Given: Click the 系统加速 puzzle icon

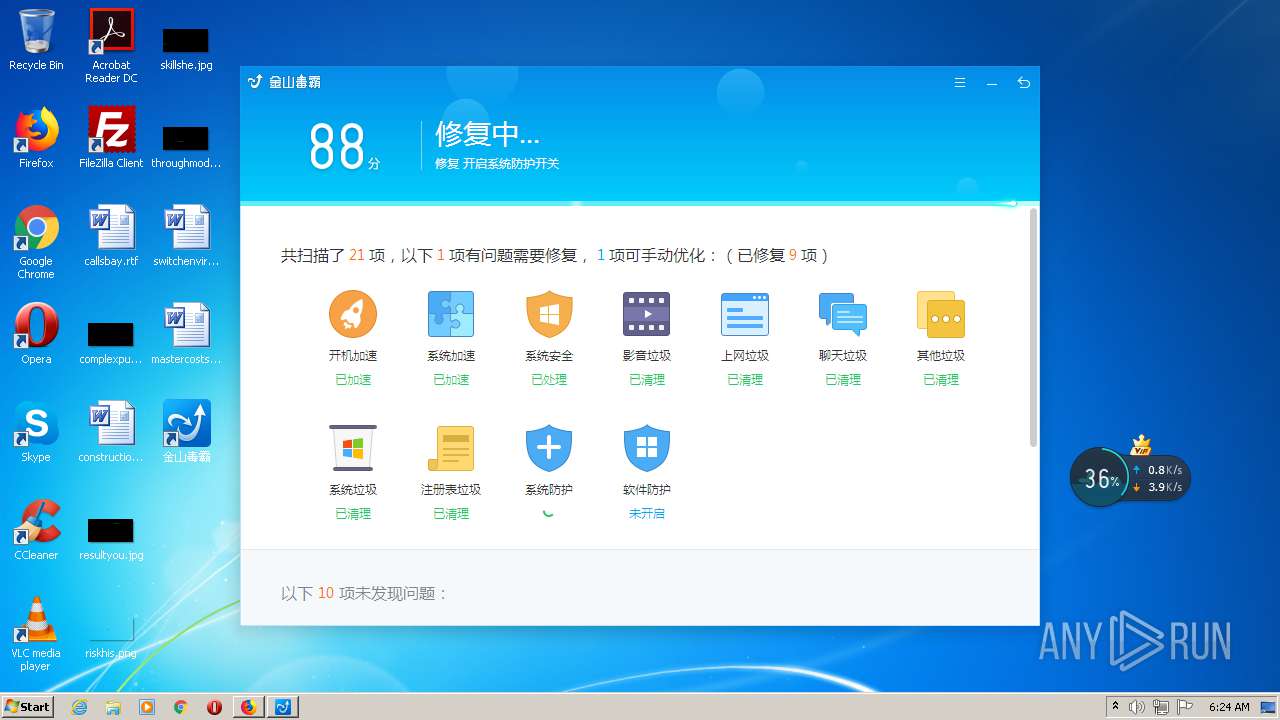Looking at the screenshot, I should point(451,314).
